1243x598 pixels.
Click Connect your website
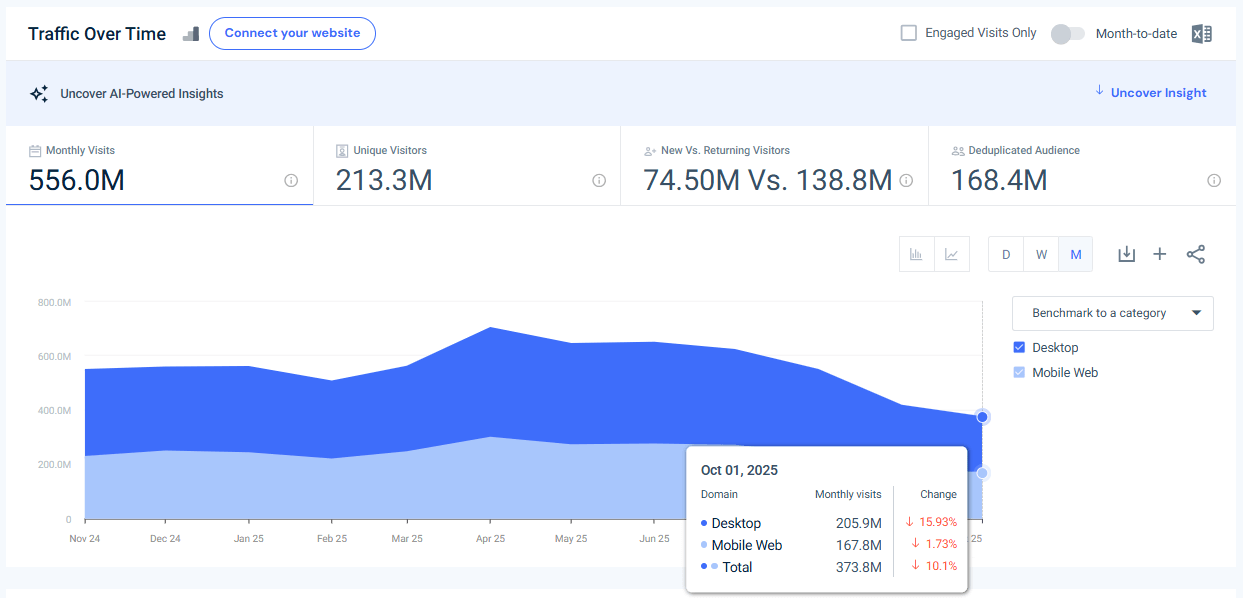pyautogui.click(x=292, y=33)
